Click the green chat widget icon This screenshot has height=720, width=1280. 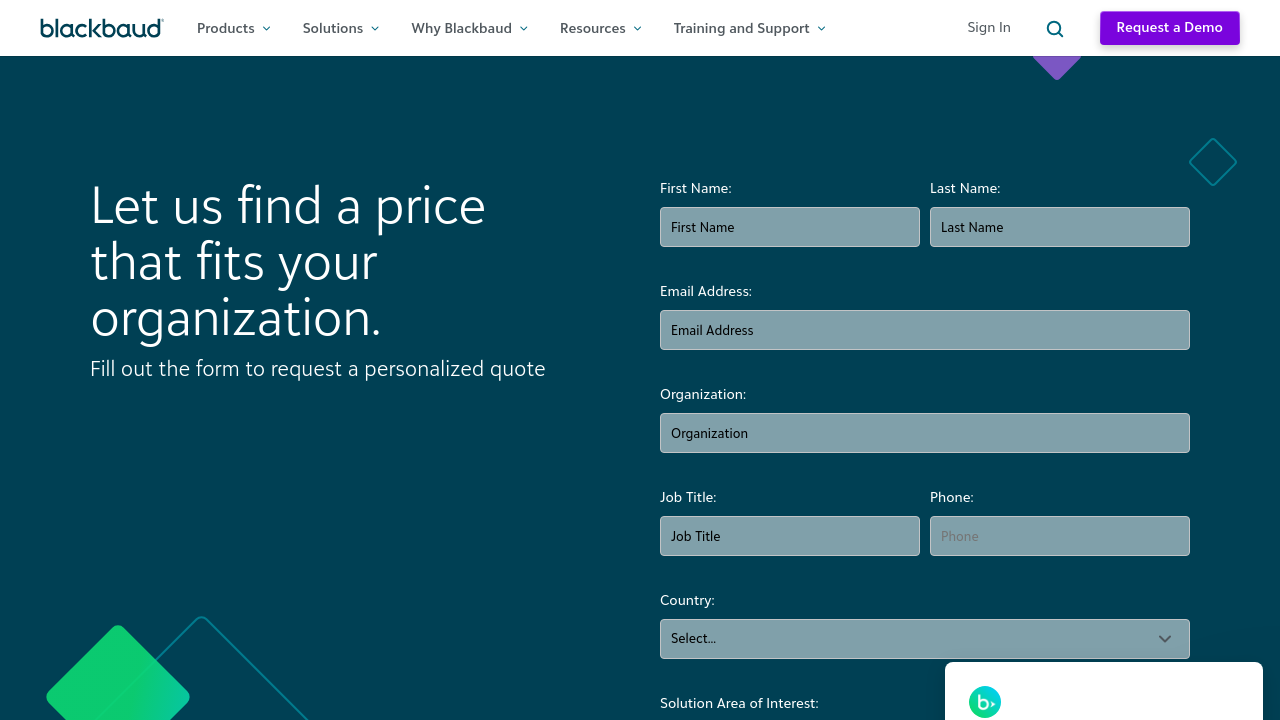984,702
